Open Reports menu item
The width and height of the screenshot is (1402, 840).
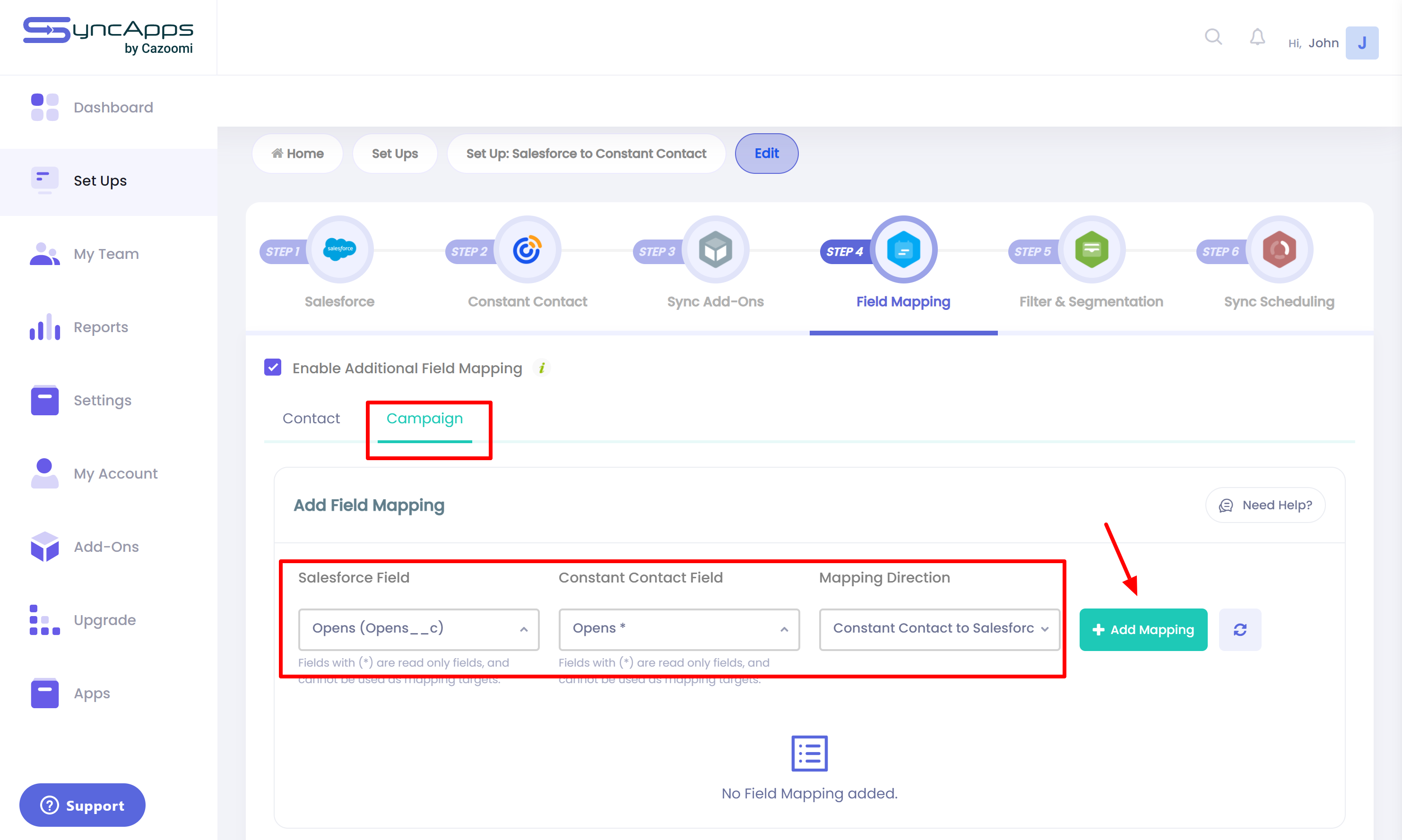click(101, 326)
